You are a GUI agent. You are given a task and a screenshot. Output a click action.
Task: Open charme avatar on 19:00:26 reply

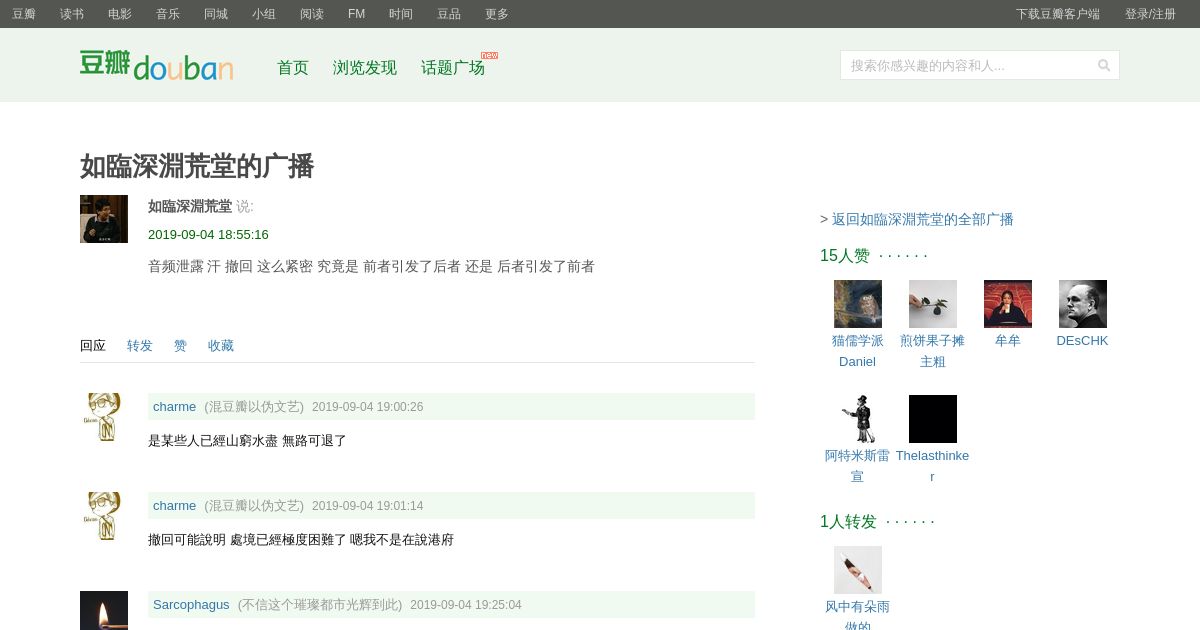click(x=104, y=417)
